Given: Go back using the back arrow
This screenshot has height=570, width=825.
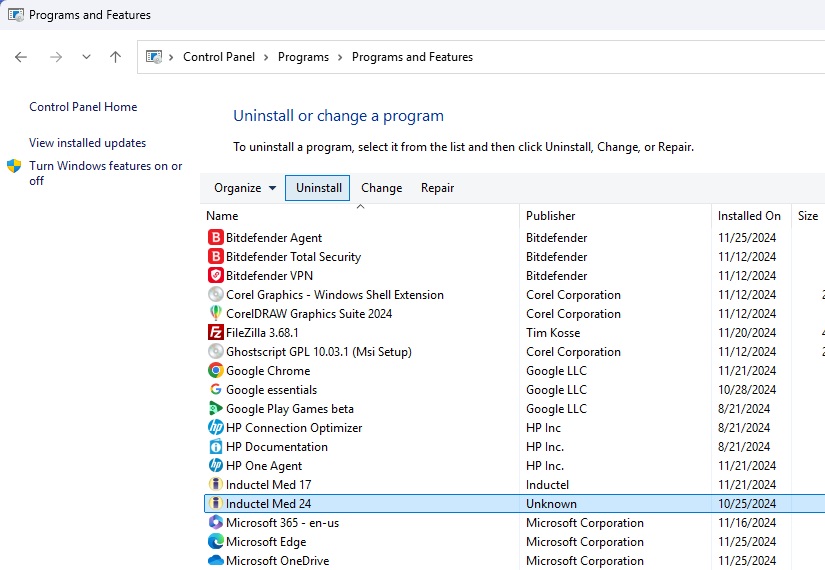Looking at the screenshot, I should [21, 57].
